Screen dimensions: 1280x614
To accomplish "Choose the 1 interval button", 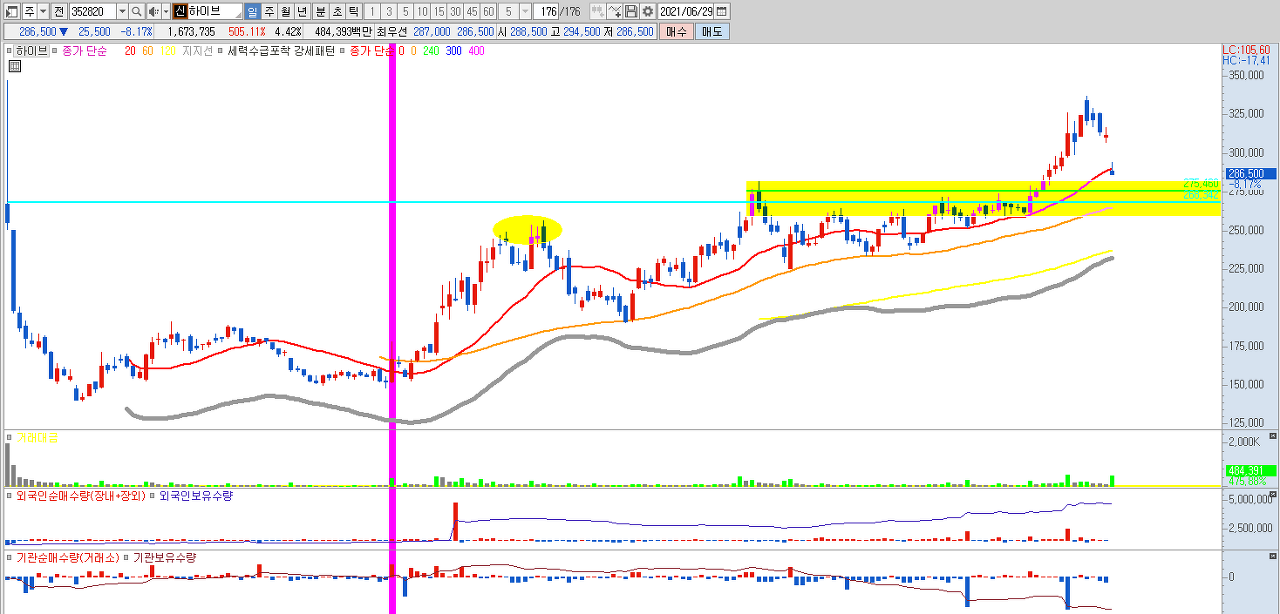I will (x=373, y=11).
